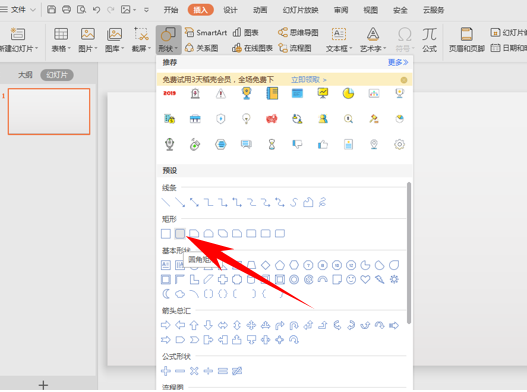Expand the 表格 insert dropdown
This screenshot has width=527, height=392.
[61, 40]
